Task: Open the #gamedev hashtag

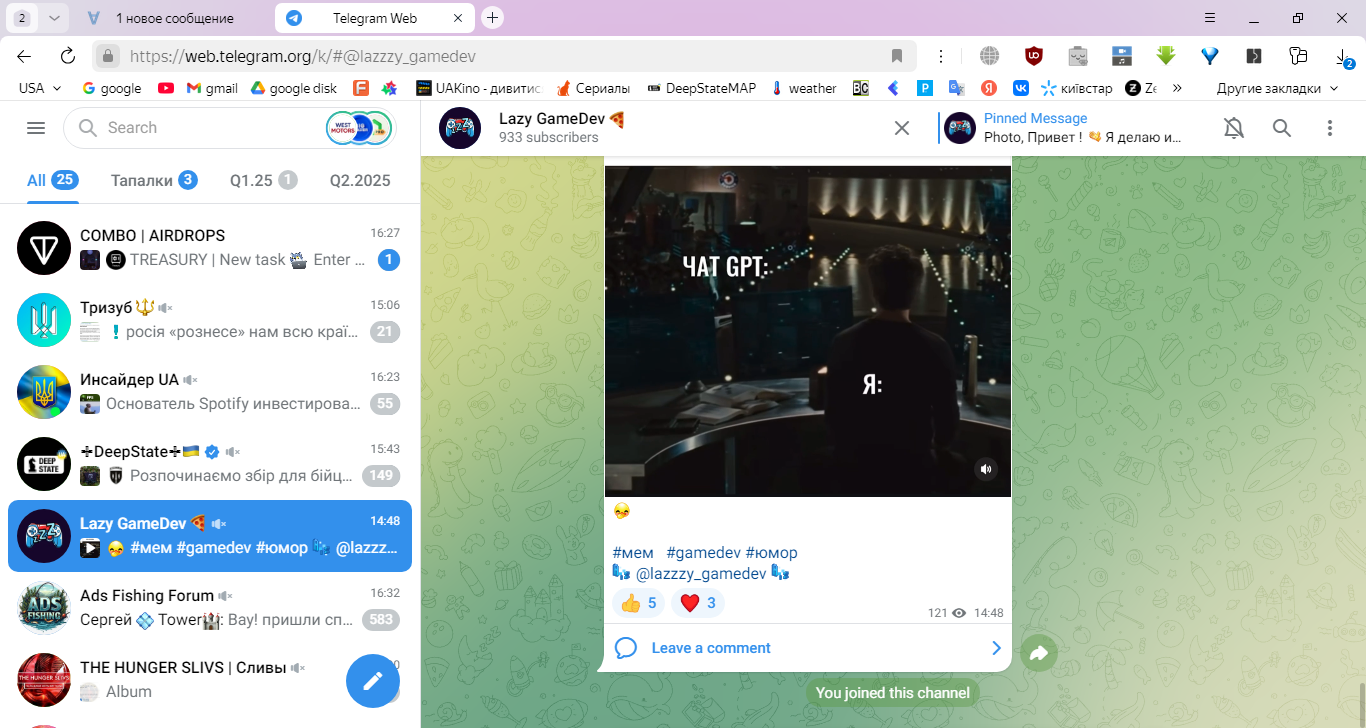Action: coord(704,552)
